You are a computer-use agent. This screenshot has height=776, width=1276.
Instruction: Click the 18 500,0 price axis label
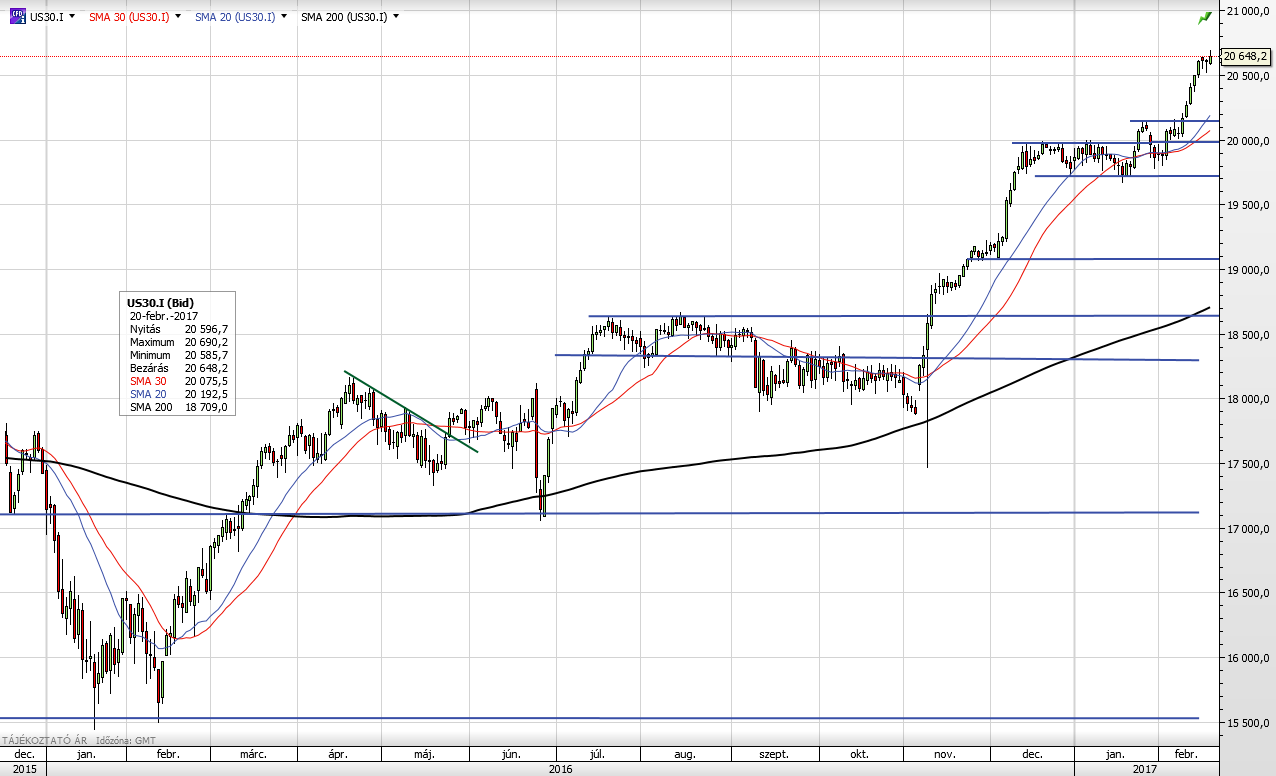point(1247,335)
